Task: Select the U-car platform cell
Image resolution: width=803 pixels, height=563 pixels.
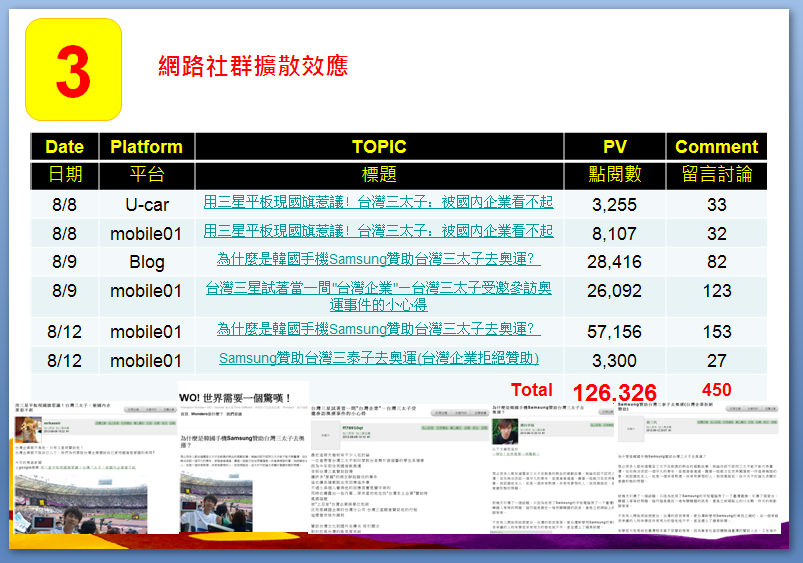Action: click(147, 205)
